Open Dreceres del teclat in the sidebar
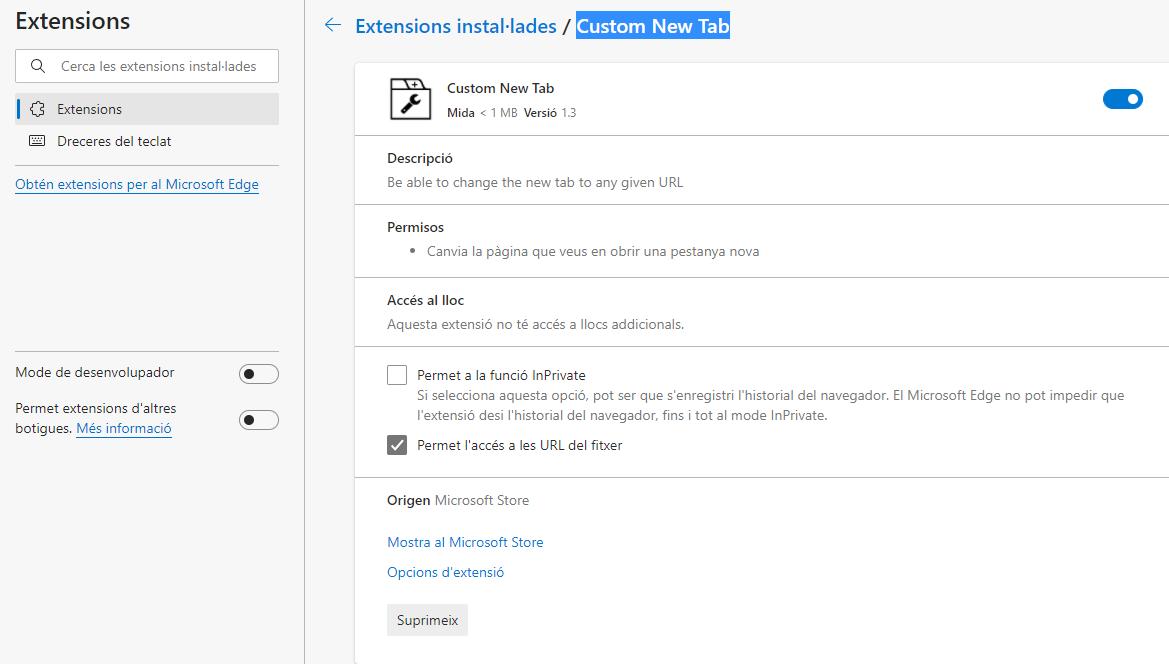The width and height of the screenshot is (1169, 664). 147,141
